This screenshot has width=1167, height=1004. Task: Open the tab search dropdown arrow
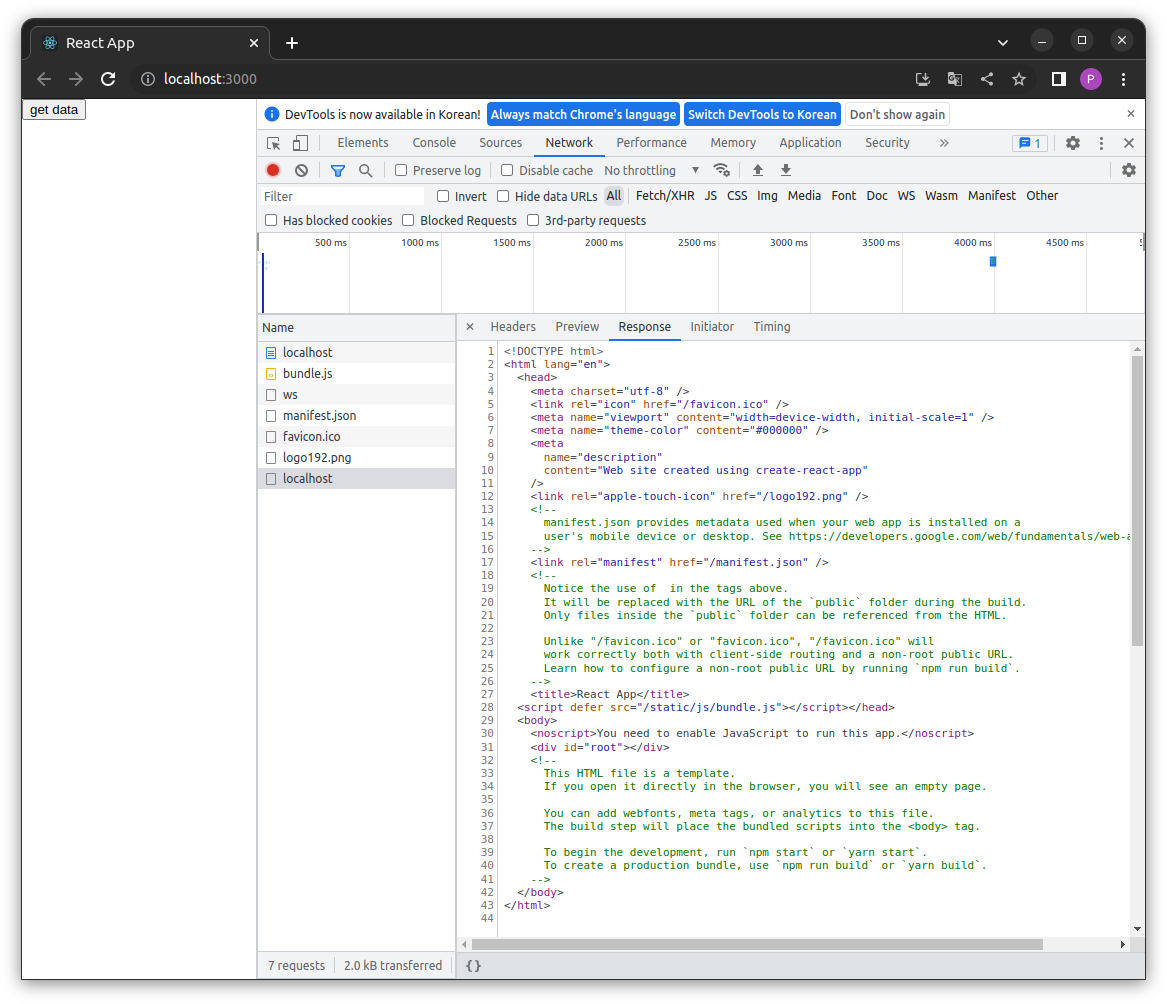click(1003, 43)
